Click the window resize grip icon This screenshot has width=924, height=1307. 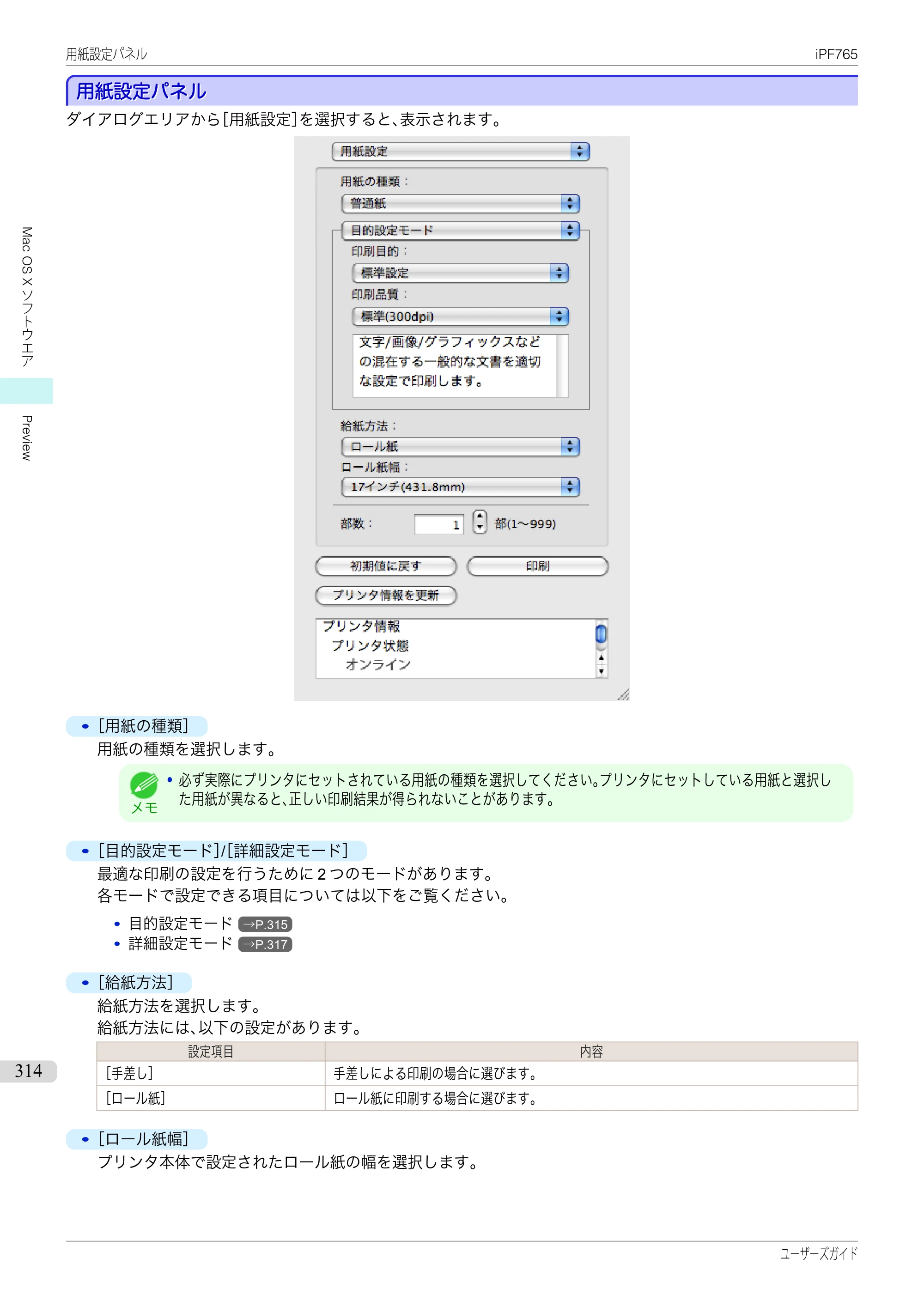click(623, 694)
